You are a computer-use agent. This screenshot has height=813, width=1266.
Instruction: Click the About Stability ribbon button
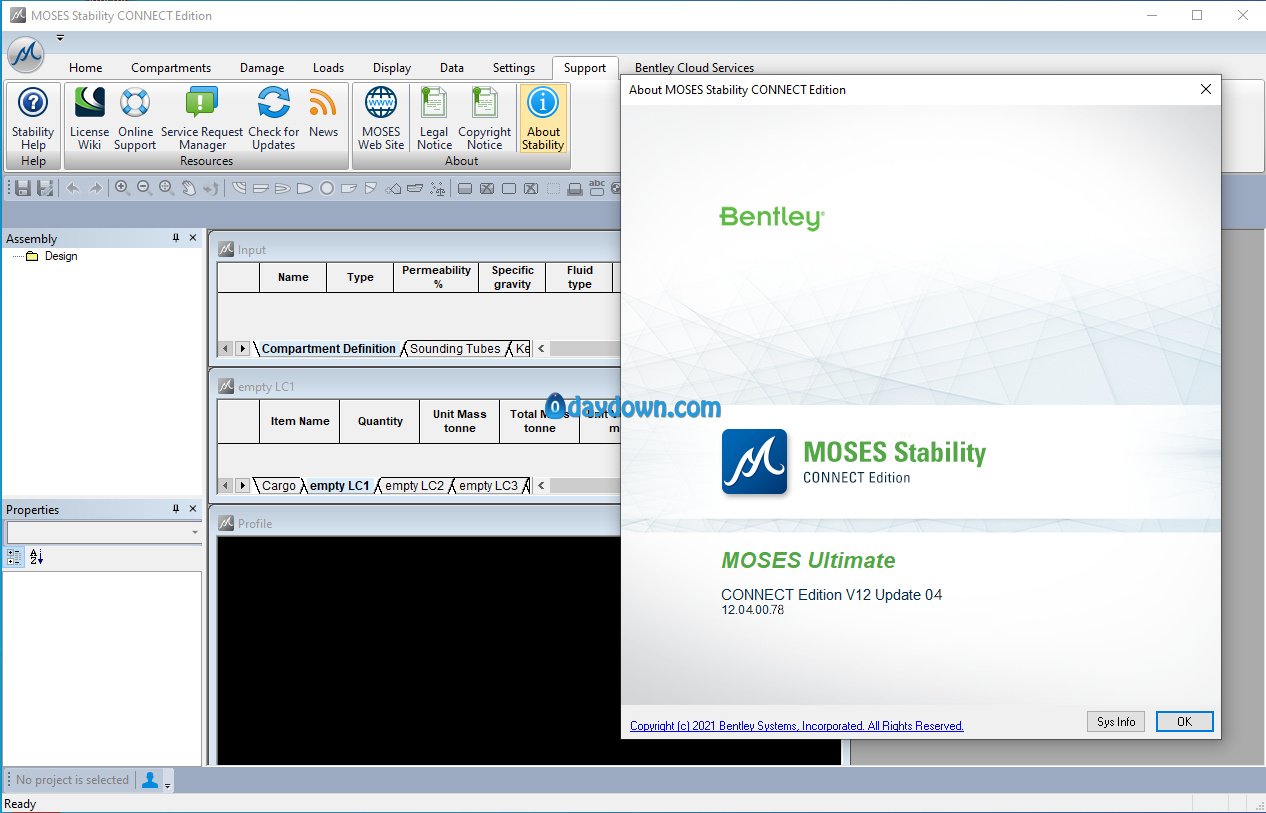[543, 117]
